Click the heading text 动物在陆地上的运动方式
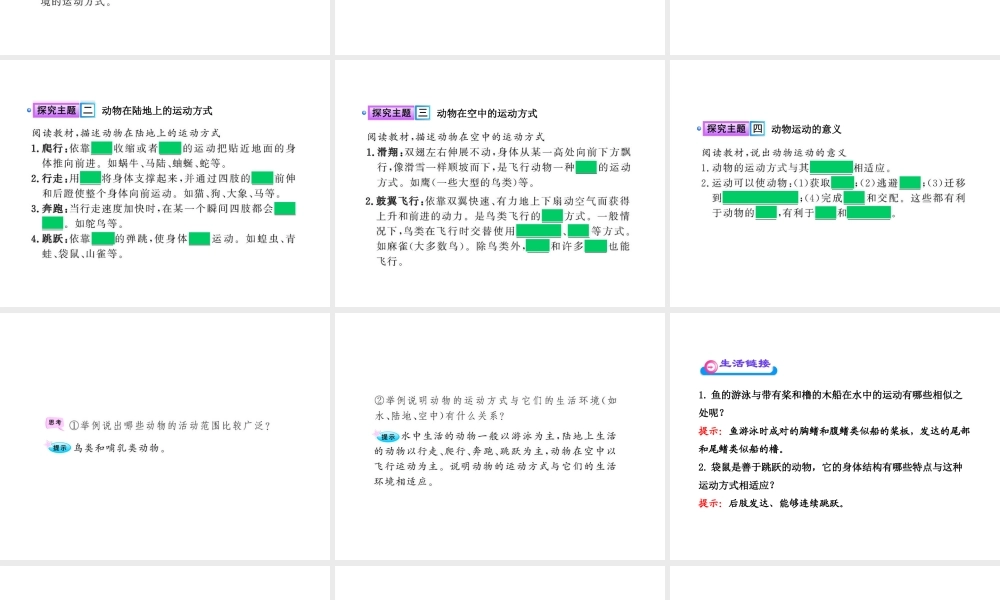The height and width of the screenshot is (600, 1000). [157, 110]
